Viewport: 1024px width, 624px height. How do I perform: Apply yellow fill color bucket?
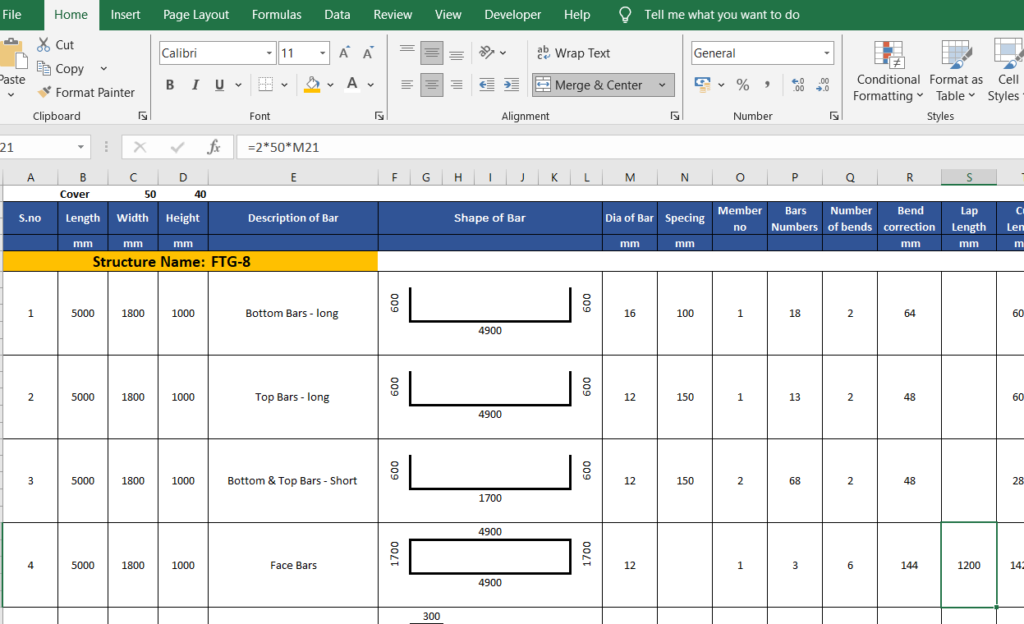pos(312,84)
